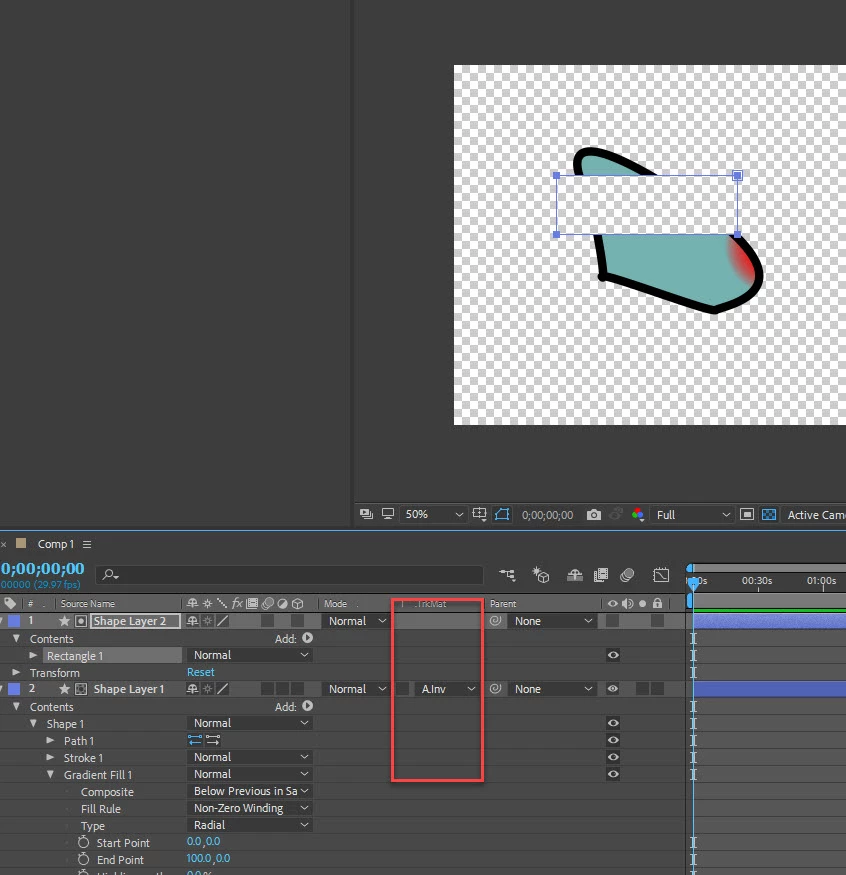
Task: Toggle visibility eye for Shape Layer 1
Action: [613, 689]
